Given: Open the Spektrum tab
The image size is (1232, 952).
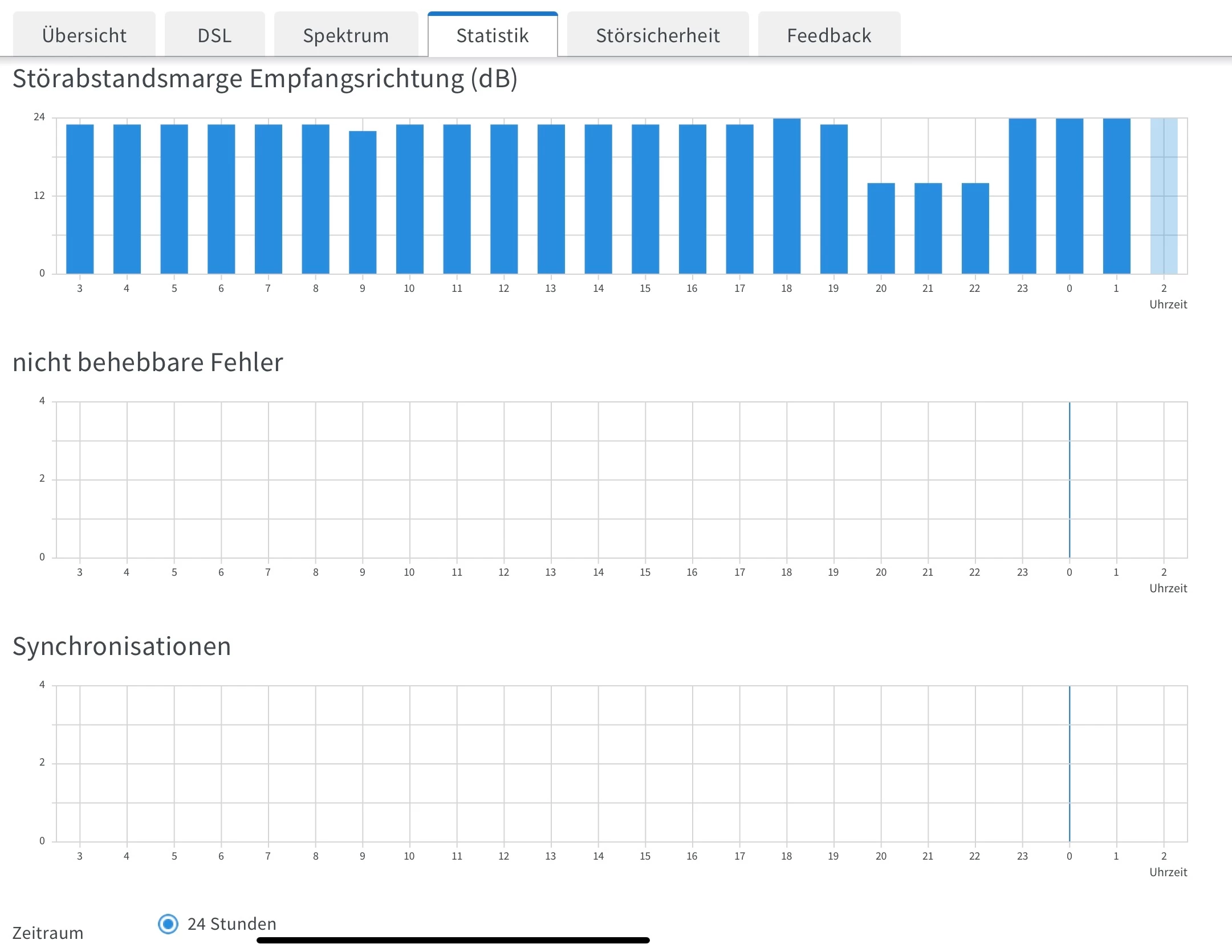Looking at the screenshot, I should click(345, 35).
